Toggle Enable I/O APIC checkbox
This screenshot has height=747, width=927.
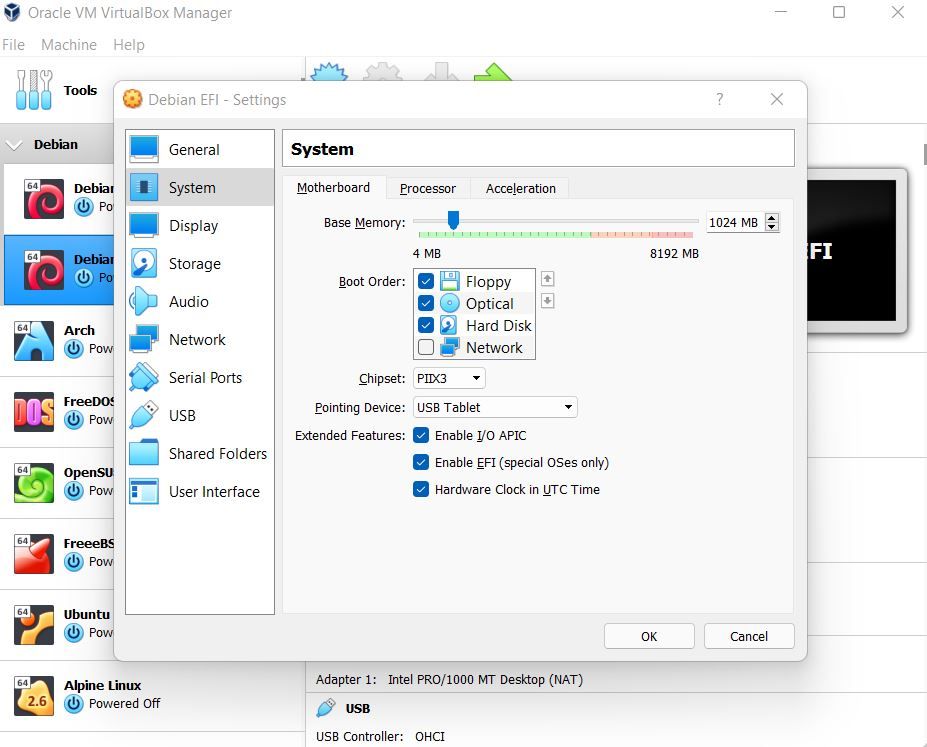[421, 436]
